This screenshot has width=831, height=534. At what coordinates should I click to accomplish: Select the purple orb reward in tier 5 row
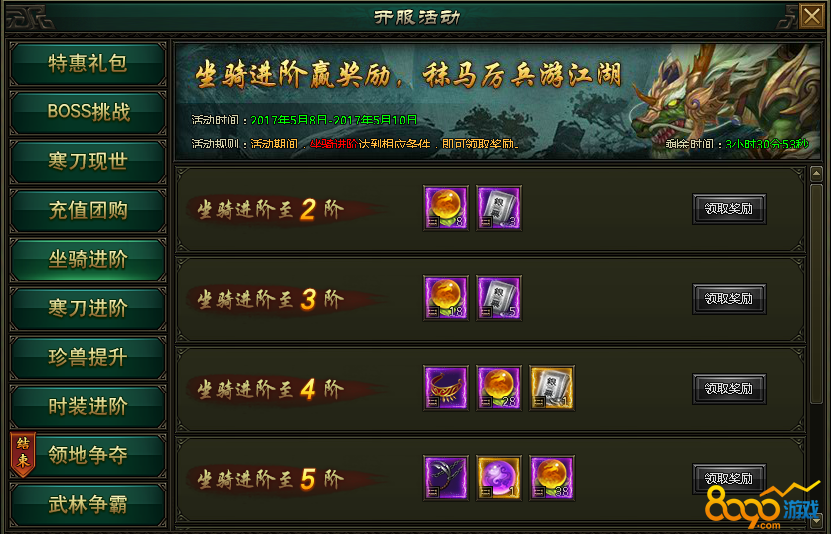[499, 478]
